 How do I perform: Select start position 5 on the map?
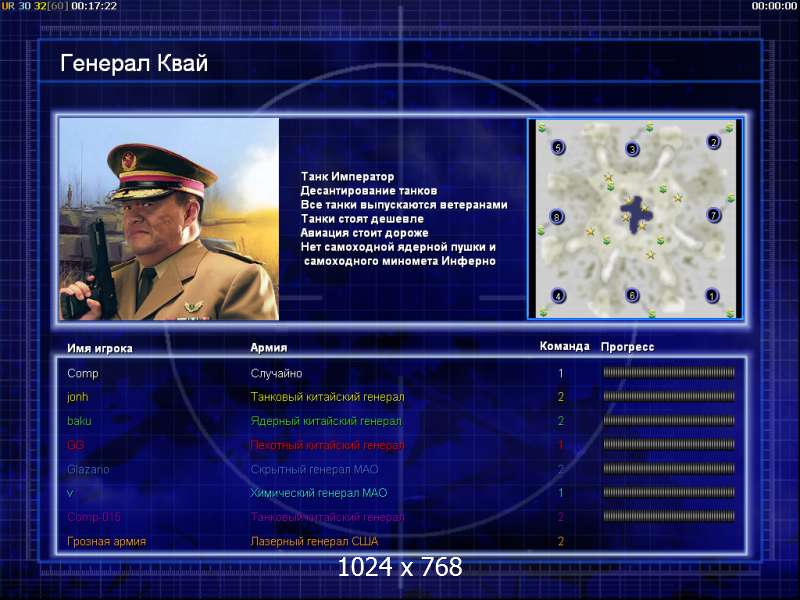click(x=558, y=147)
